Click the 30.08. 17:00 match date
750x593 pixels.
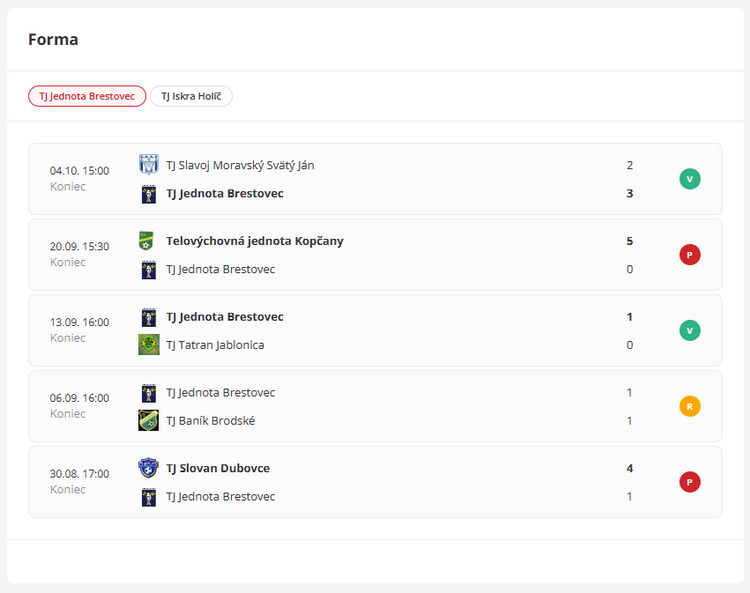click(79, 474)
